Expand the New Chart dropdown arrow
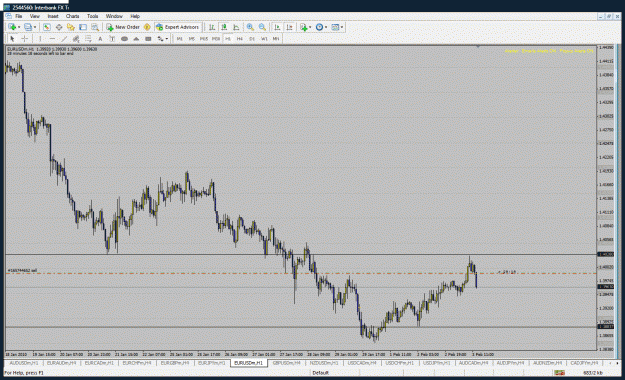625x380 pixels. (x=19, y=27)
